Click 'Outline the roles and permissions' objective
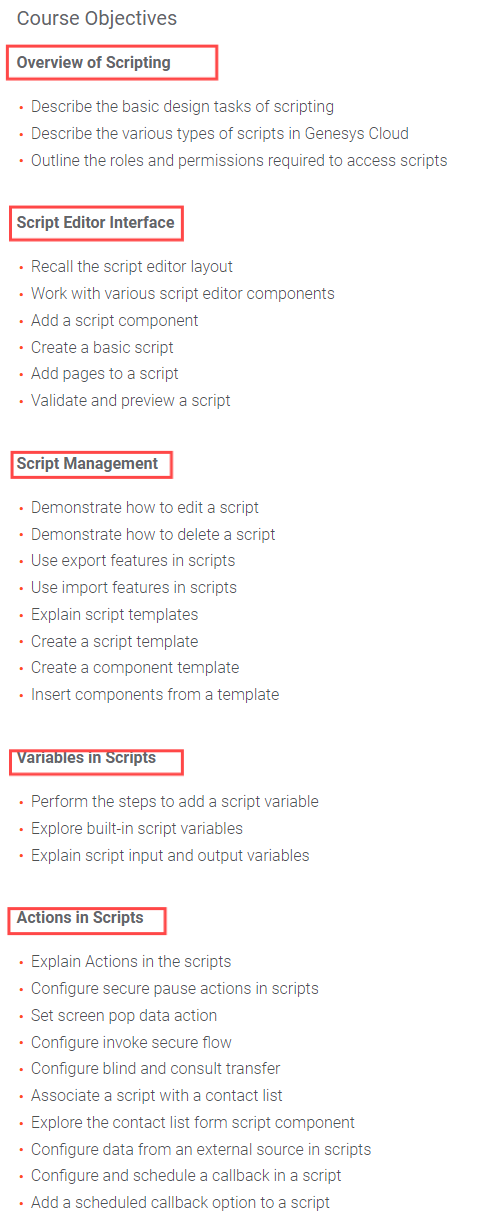 point(239,160)
